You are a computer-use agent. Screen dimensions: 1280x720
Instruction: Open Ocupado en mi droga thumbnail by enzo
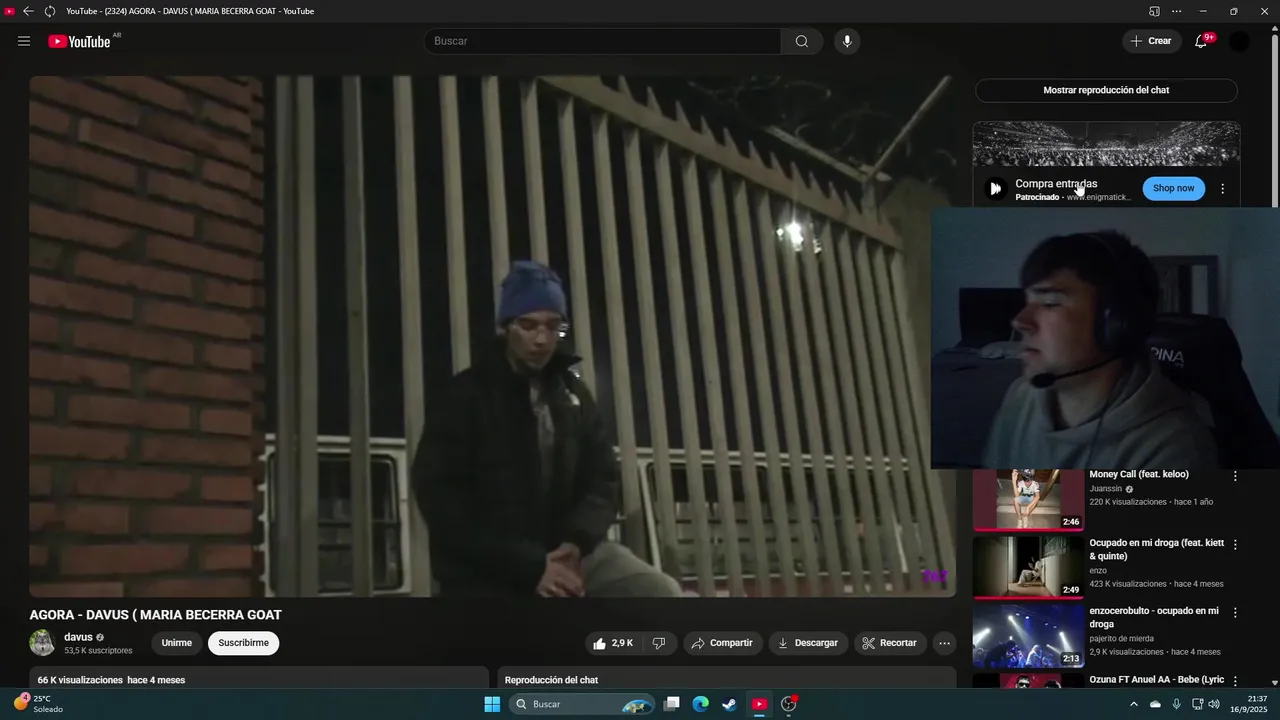tap(1028, 566)
